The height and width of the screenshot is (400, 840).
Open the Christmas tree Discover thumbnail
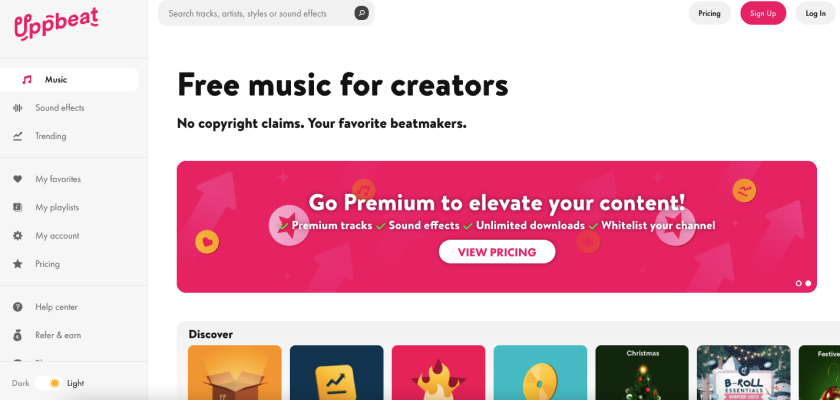(x=642, y=372)
